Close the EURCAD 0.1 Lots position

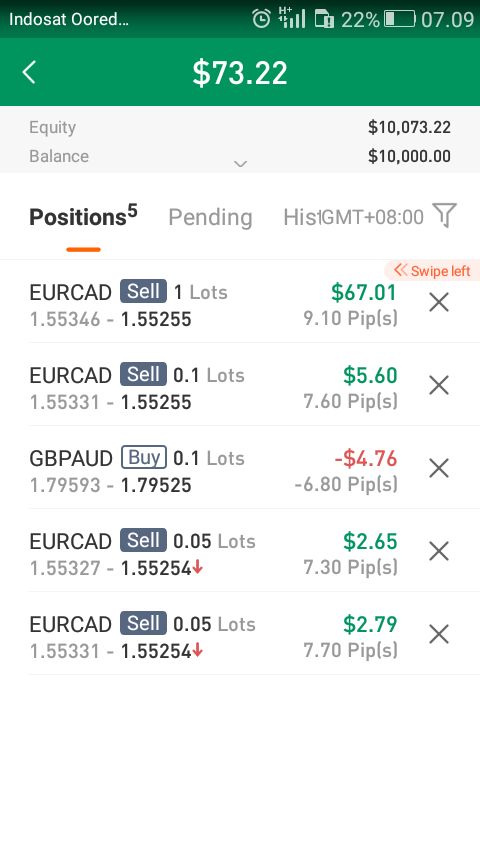439,385
